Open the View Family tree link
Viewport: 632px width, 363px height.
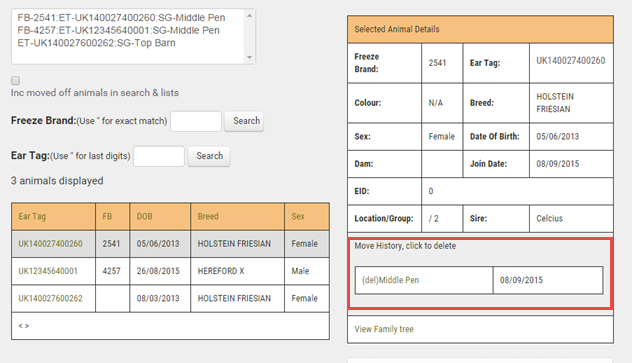coord(384,329)
